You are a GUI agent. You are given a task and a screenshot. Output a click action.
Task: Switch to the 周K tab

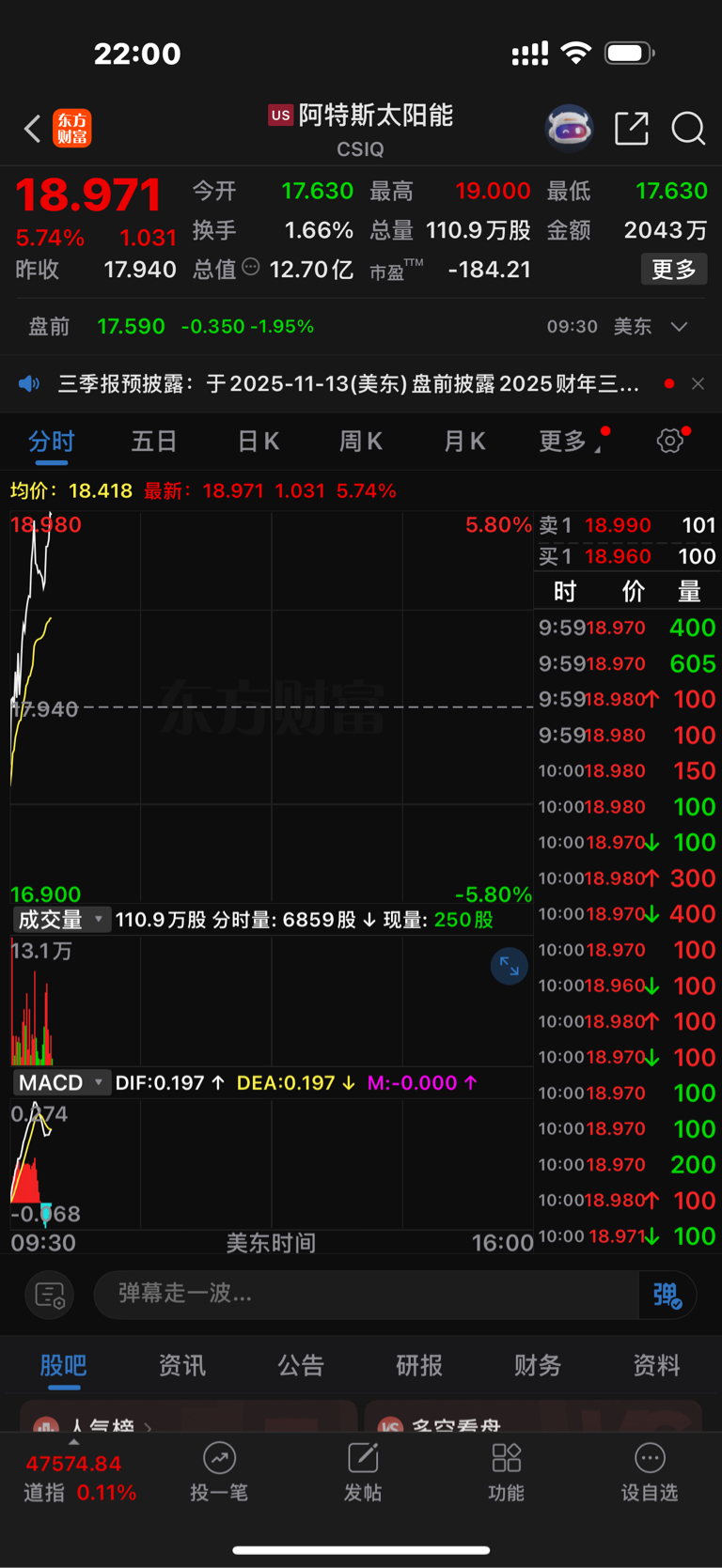pos(361,441)
